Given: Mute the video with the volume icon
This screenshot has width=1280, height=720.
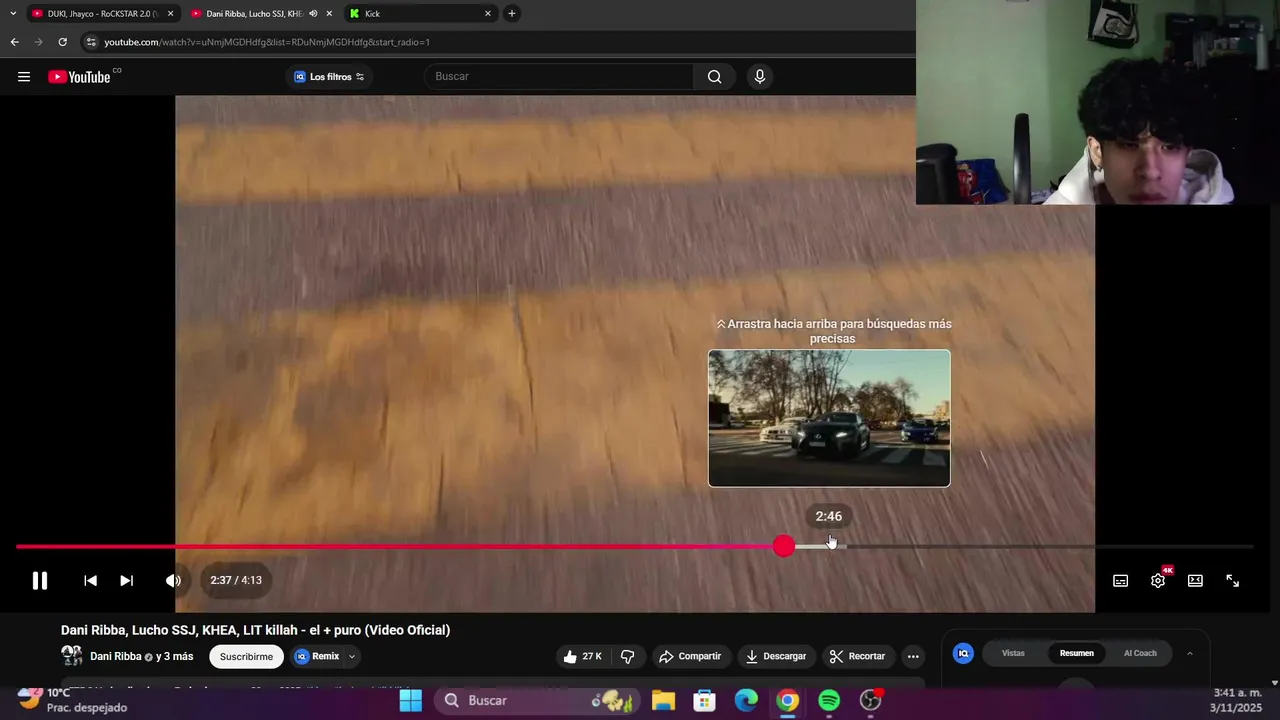Looking at the screenshot, I should (x=173, y=580).
